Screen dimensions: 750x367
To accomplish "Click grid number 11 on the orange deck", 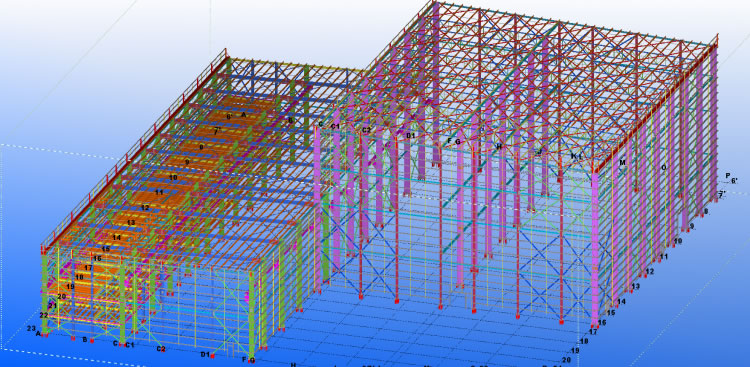I will point(159,192).
